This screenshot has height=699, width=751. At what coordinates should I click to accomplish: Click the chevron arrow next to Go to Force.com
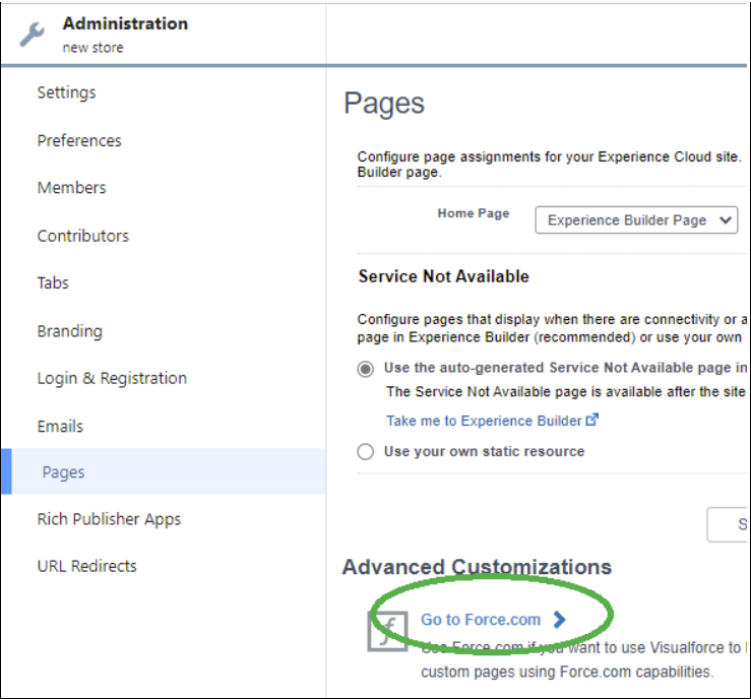coord(559,619)
